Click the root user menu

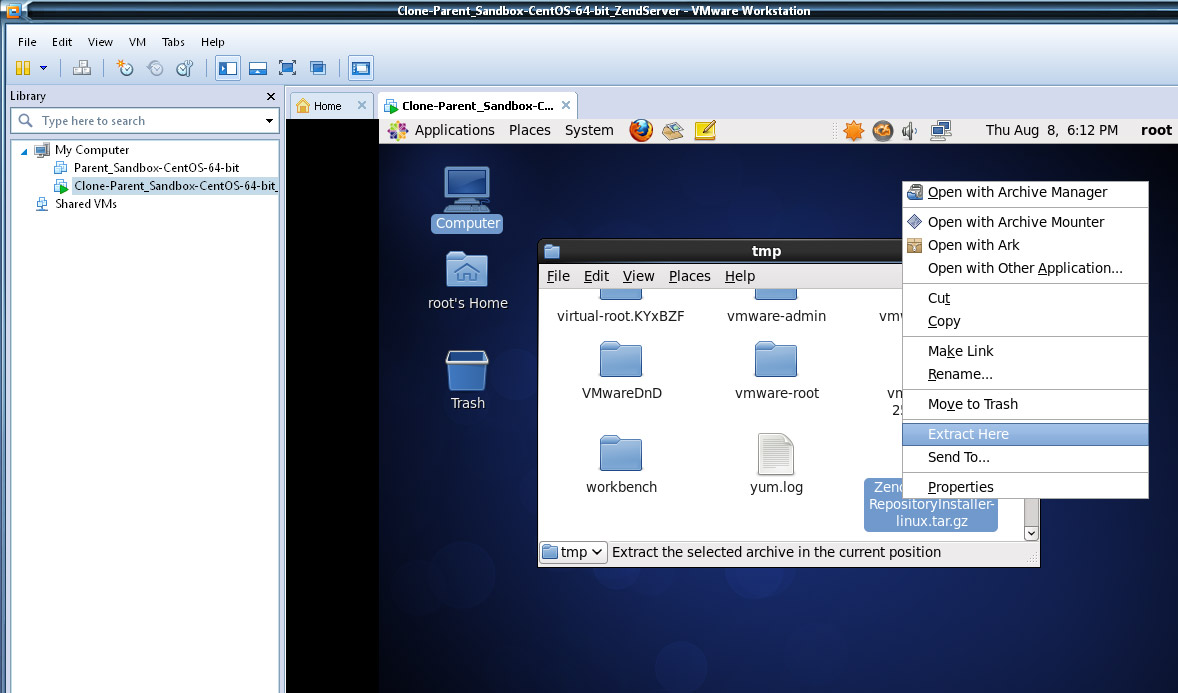[1155, 130]
